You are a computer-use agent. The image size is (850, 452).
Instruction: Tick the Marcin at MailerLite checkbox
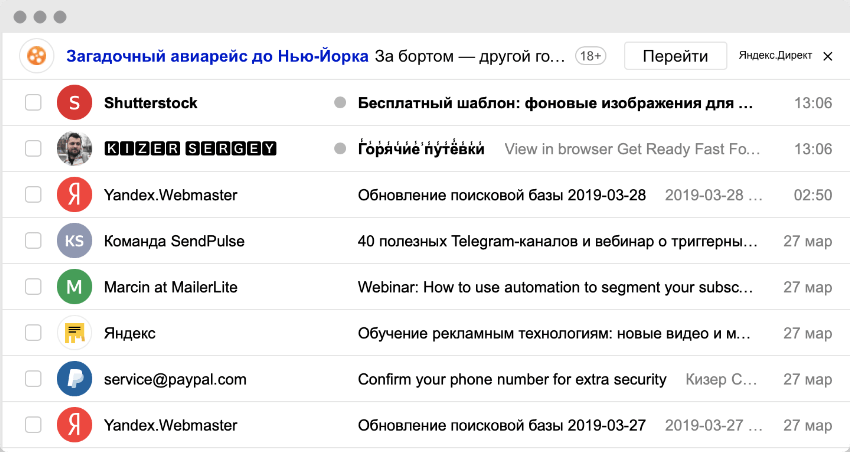pyautogui.click(x=33, y=287)
